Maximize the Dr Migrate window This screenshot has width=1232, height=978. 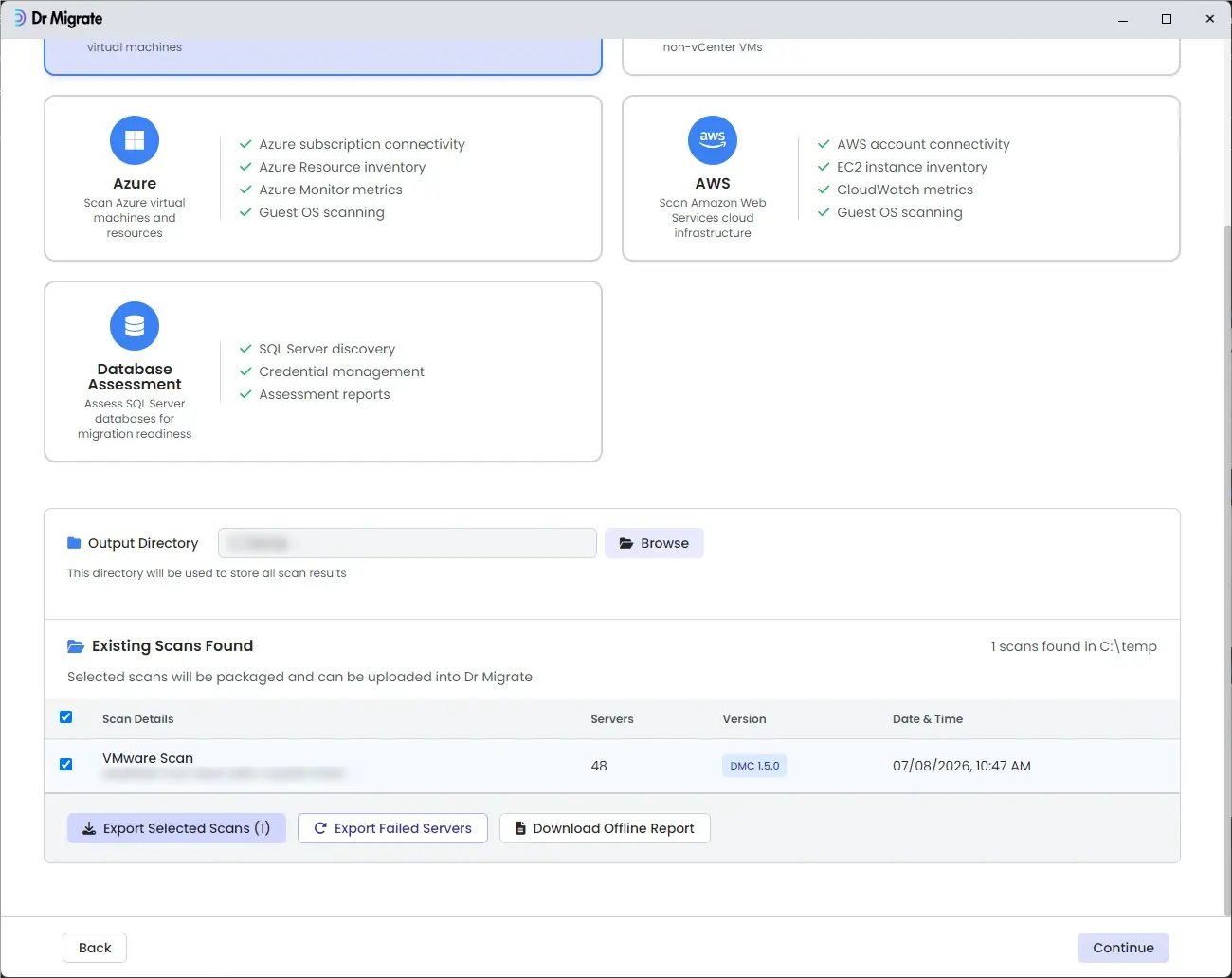tap(1167, 19)
